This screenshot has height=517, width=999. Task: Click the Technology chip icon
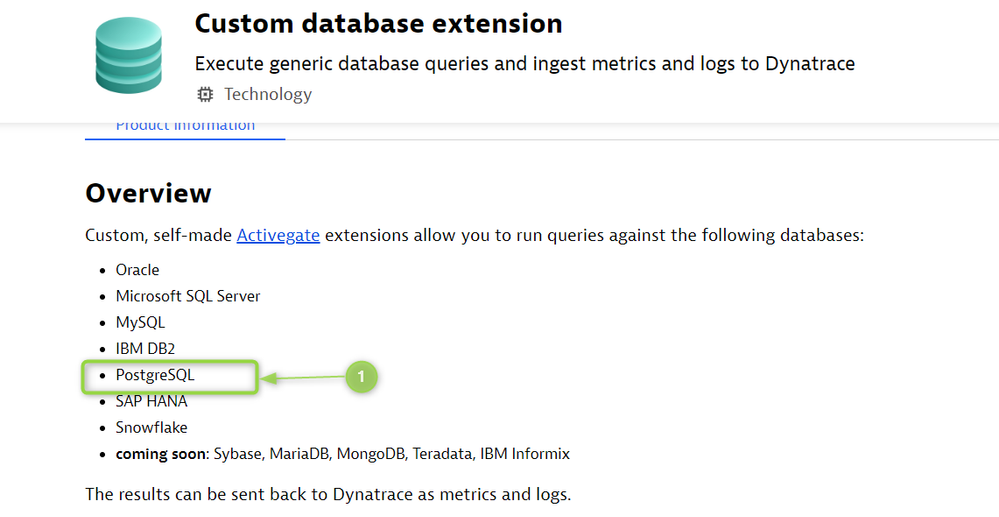(x=205, y=94)
